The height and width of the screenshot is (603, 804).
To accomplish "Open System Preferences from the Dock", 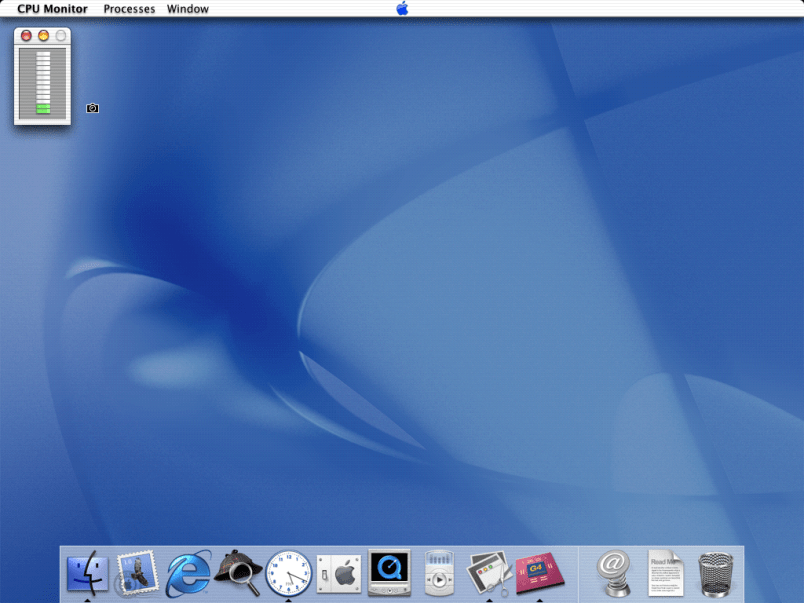I will pyautogui.click(x=338, y=574).
